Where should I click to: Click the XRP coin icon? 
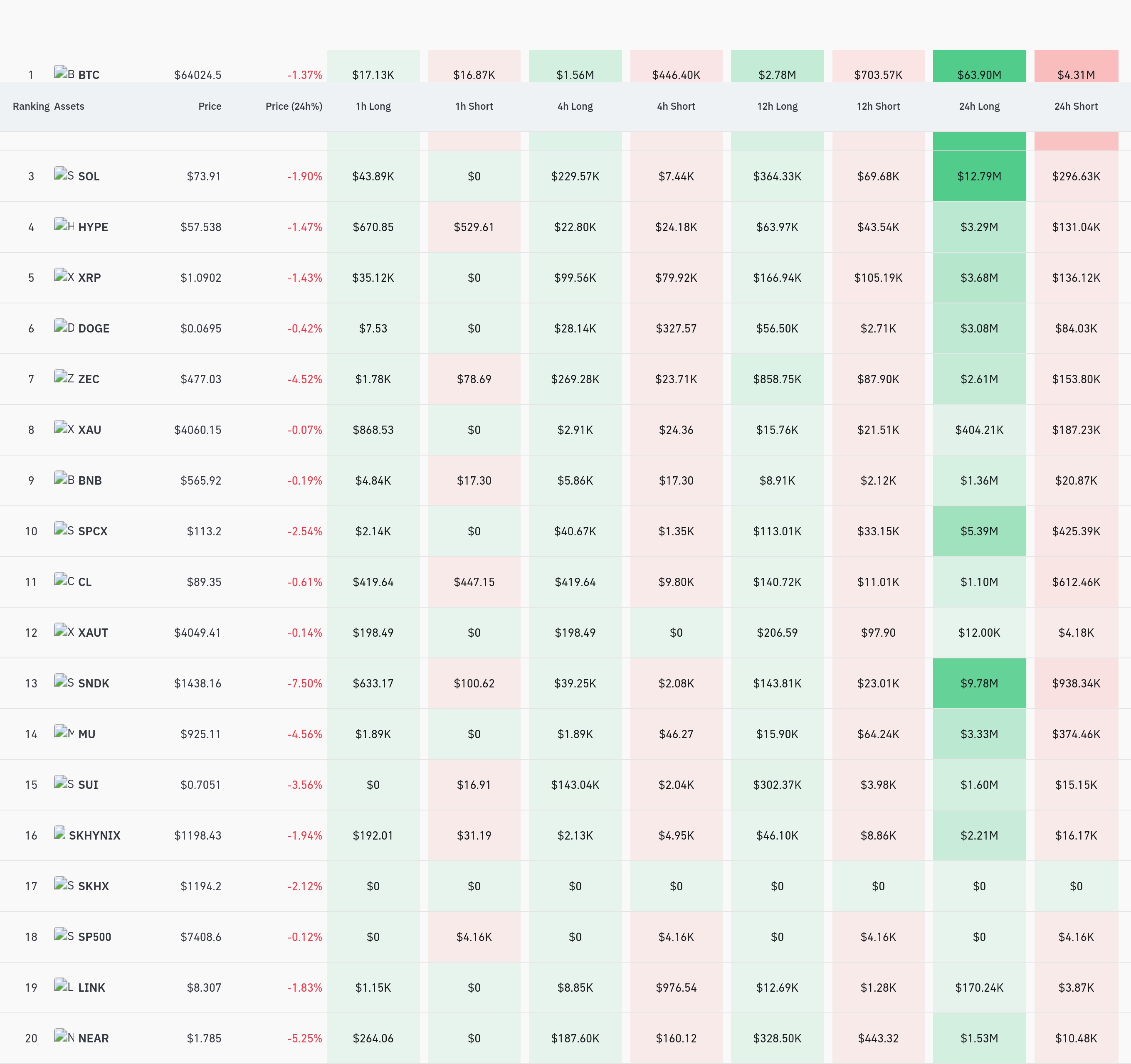tap(64, 275)
